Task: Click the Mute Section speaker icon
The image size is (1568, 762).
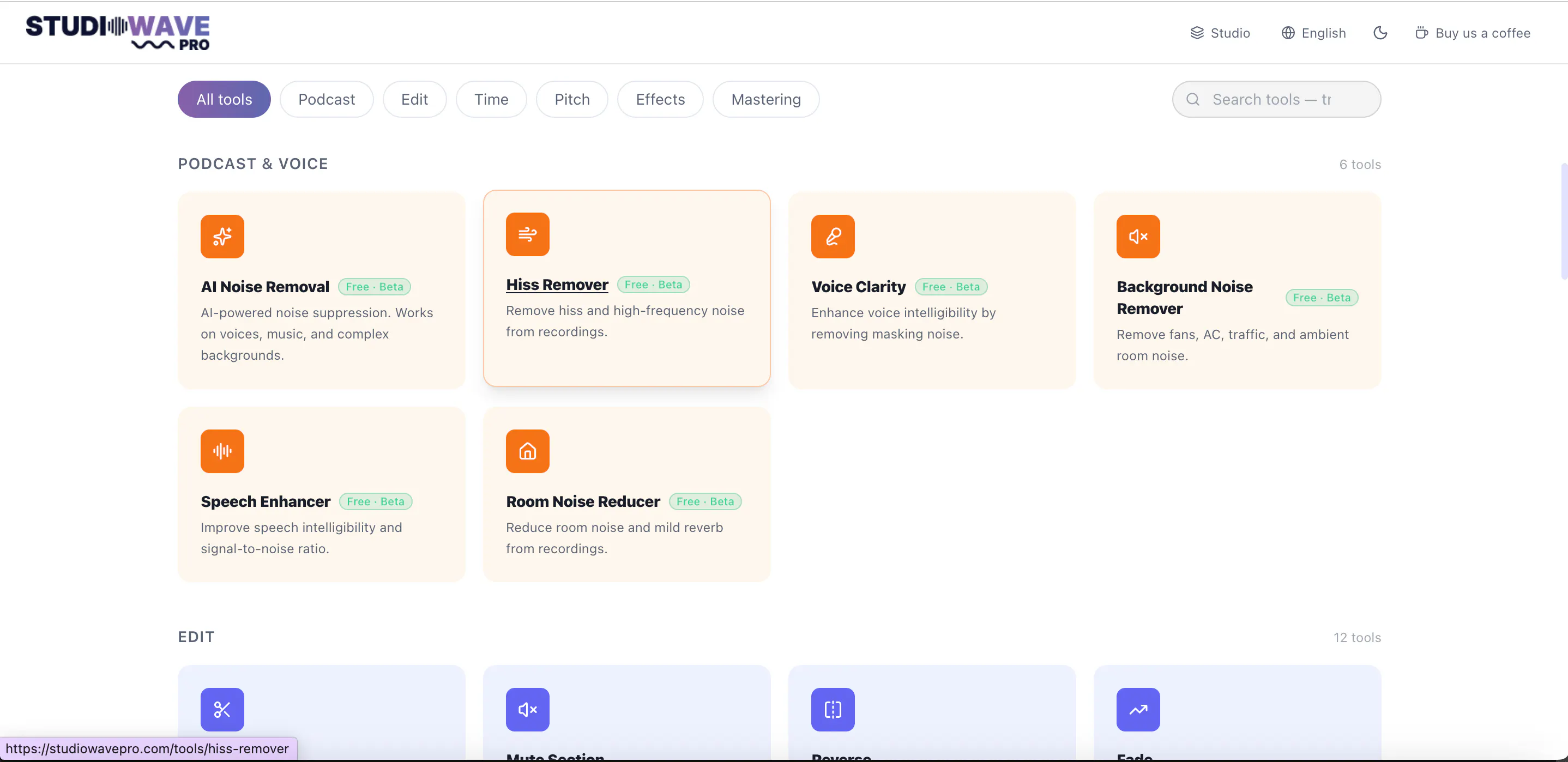Action: pos(527,709)
